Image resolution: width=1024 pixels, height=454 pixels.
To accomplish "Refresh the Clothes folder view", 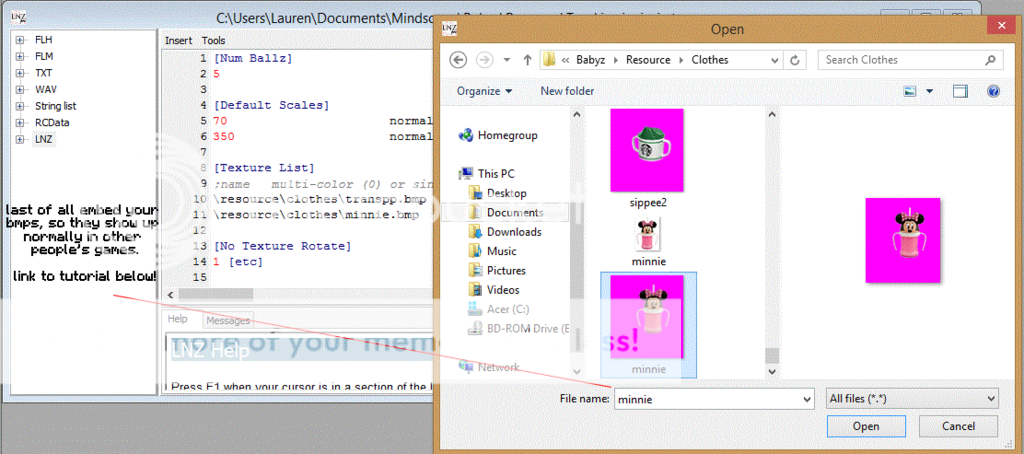I will click(795, 60).
